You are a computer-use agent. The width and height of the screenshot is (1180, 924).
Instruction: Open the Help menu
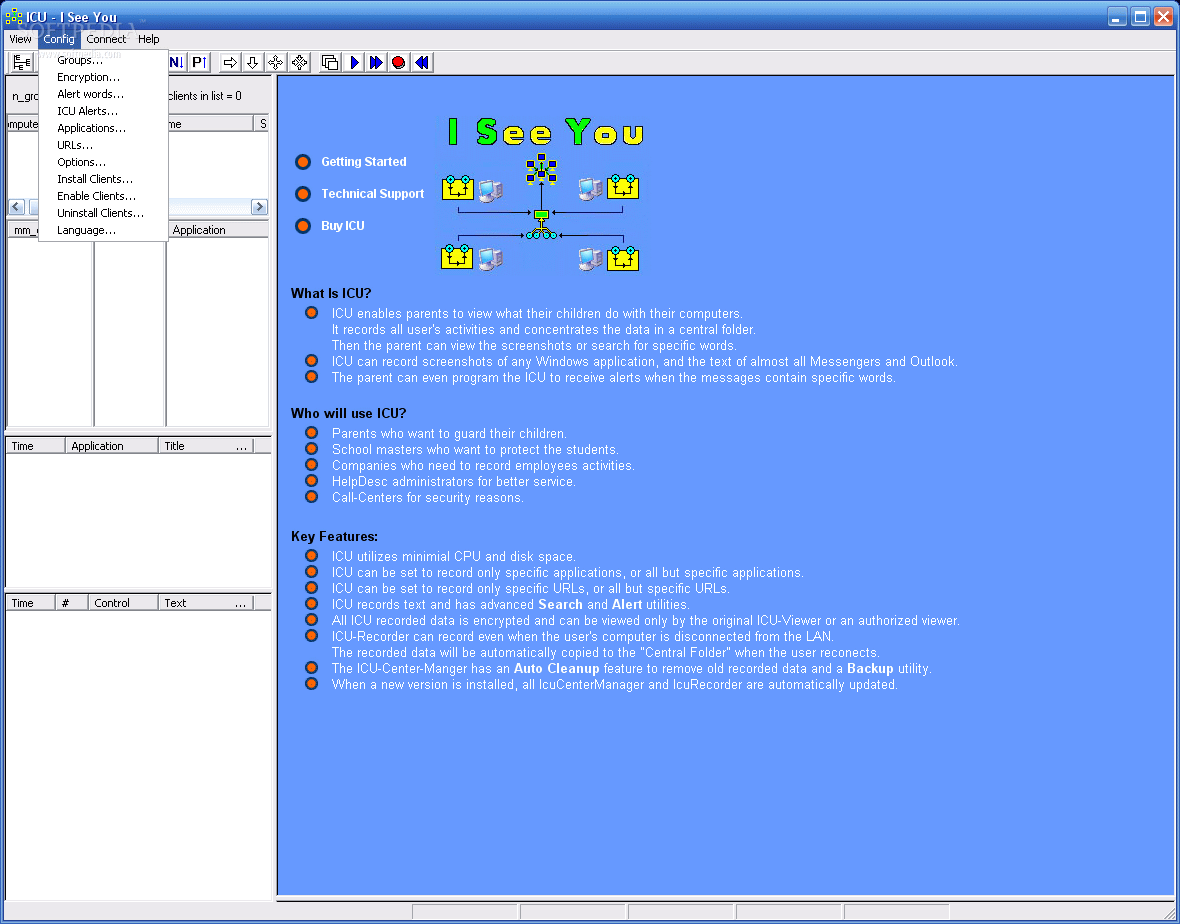tap(148, 39)
